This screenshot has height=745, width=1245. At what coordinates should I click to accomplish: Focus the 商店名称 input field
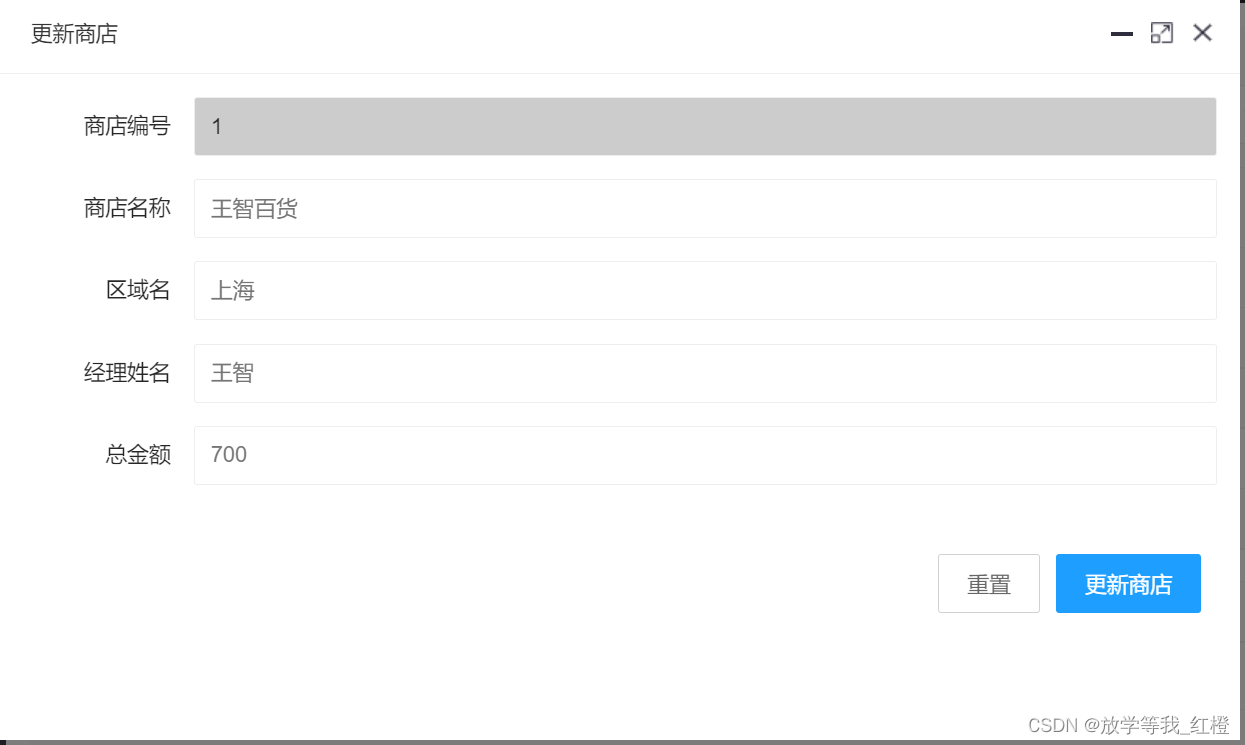click(705, 209)
